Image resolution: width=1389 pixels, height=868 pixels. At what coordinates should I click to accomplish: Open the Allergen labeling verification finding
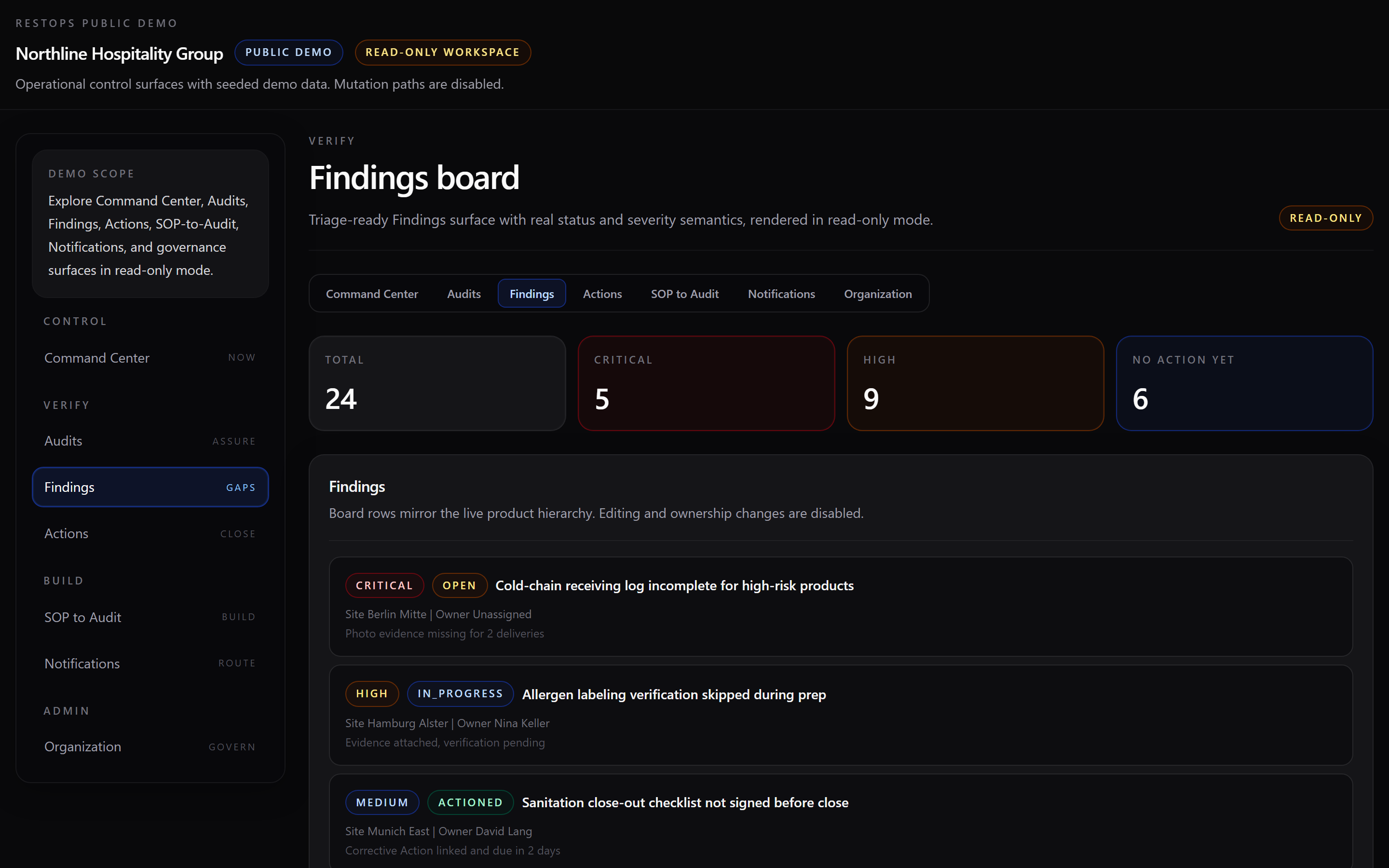(841, 715)
